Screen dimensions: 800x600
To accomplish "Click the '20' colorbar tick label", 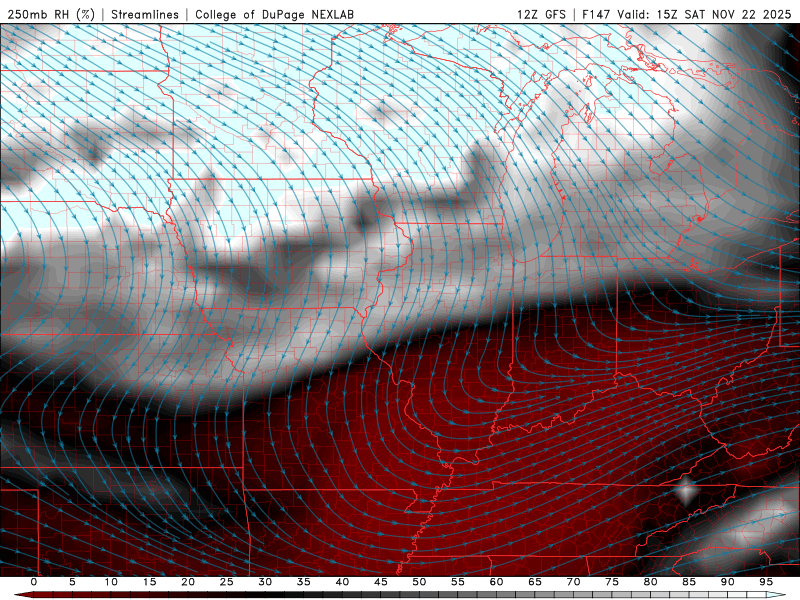I will click(x=188, y=582).
